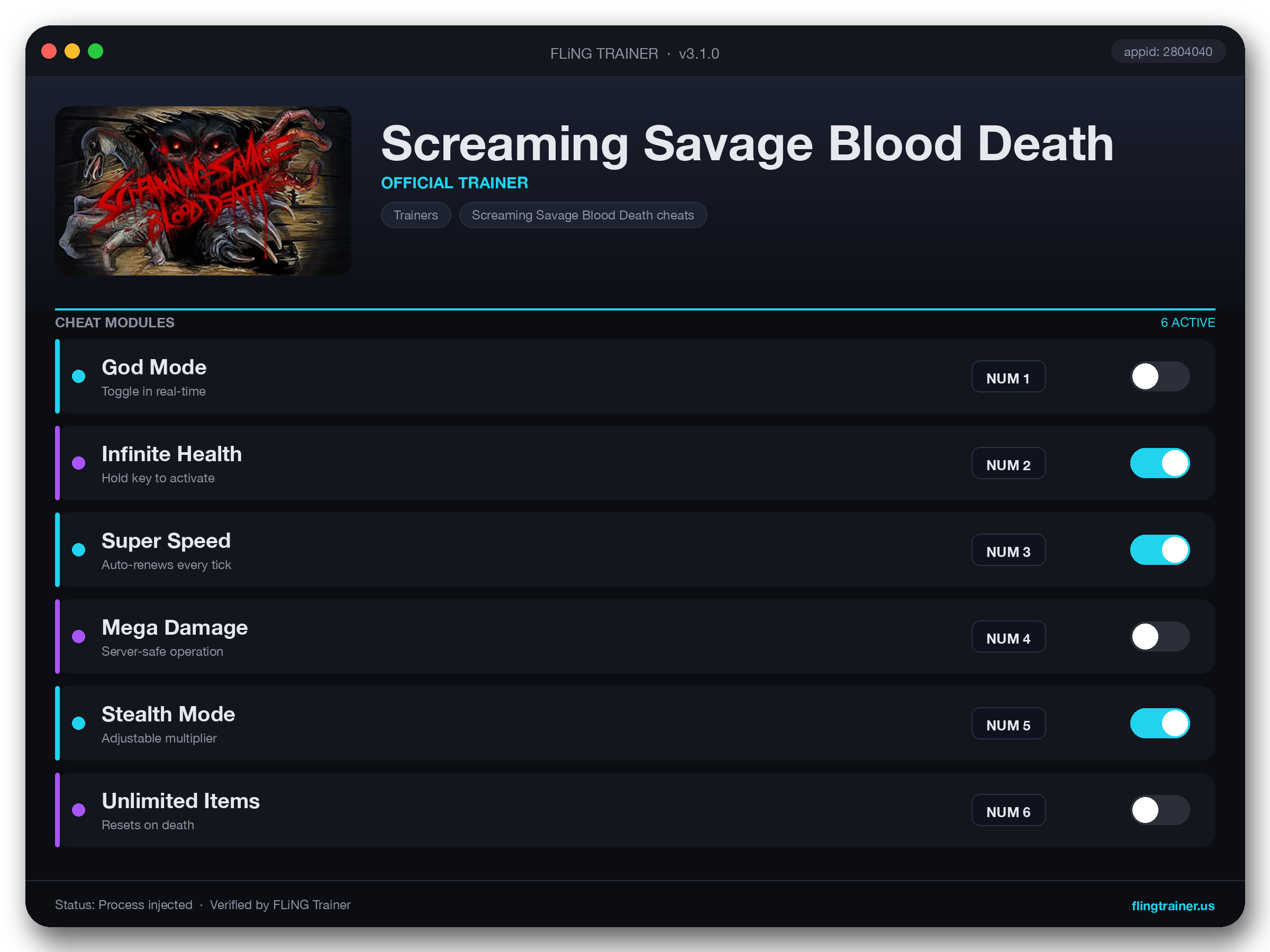The height and width of the screenshot is (952, 1270).
Task: Select the Unlimited Items title text
Action: point(181,801)
